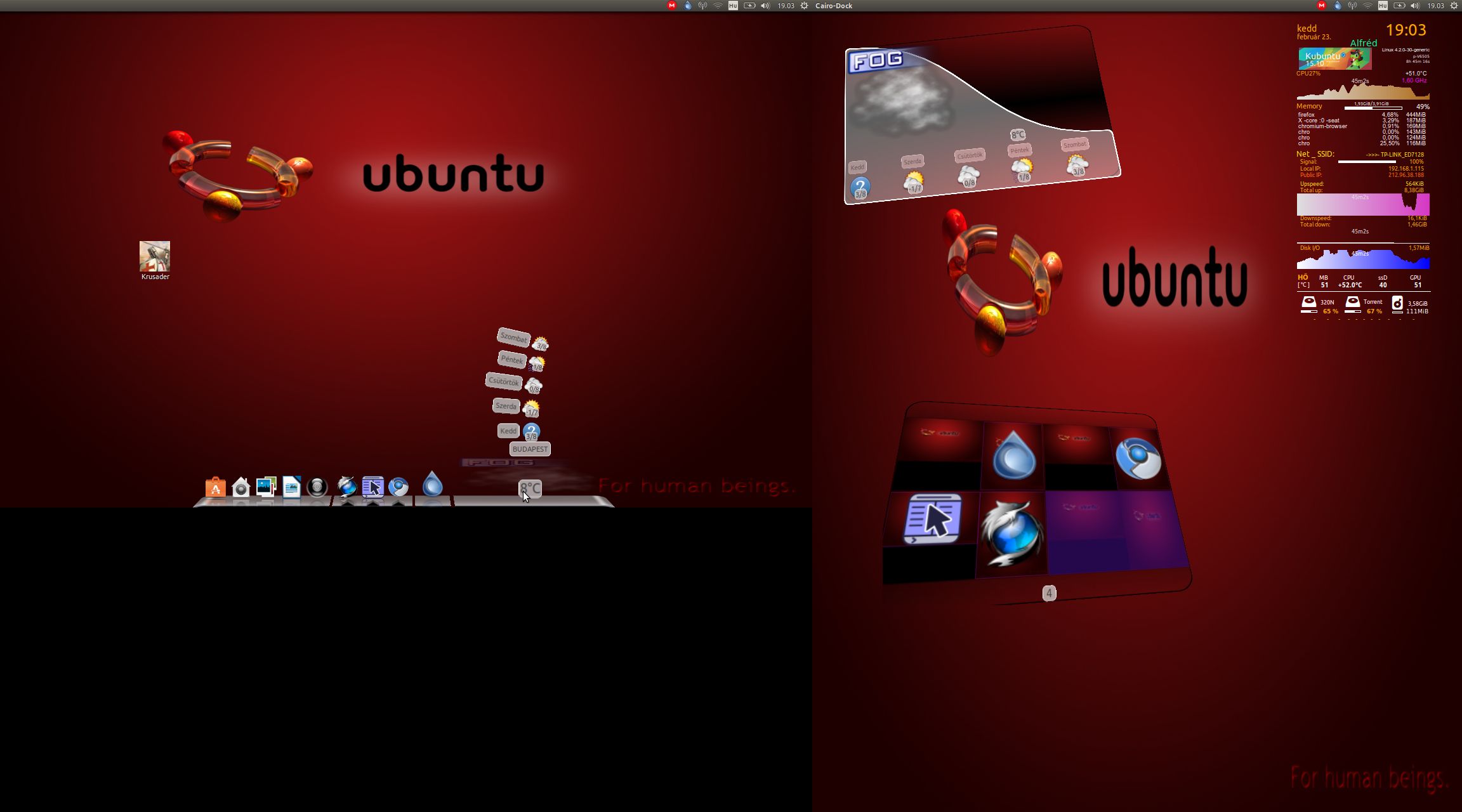Click the 8°C label in FOG desklet
The height and width of the screenshot is (812, 1462).
click(x=1018, y=134)
